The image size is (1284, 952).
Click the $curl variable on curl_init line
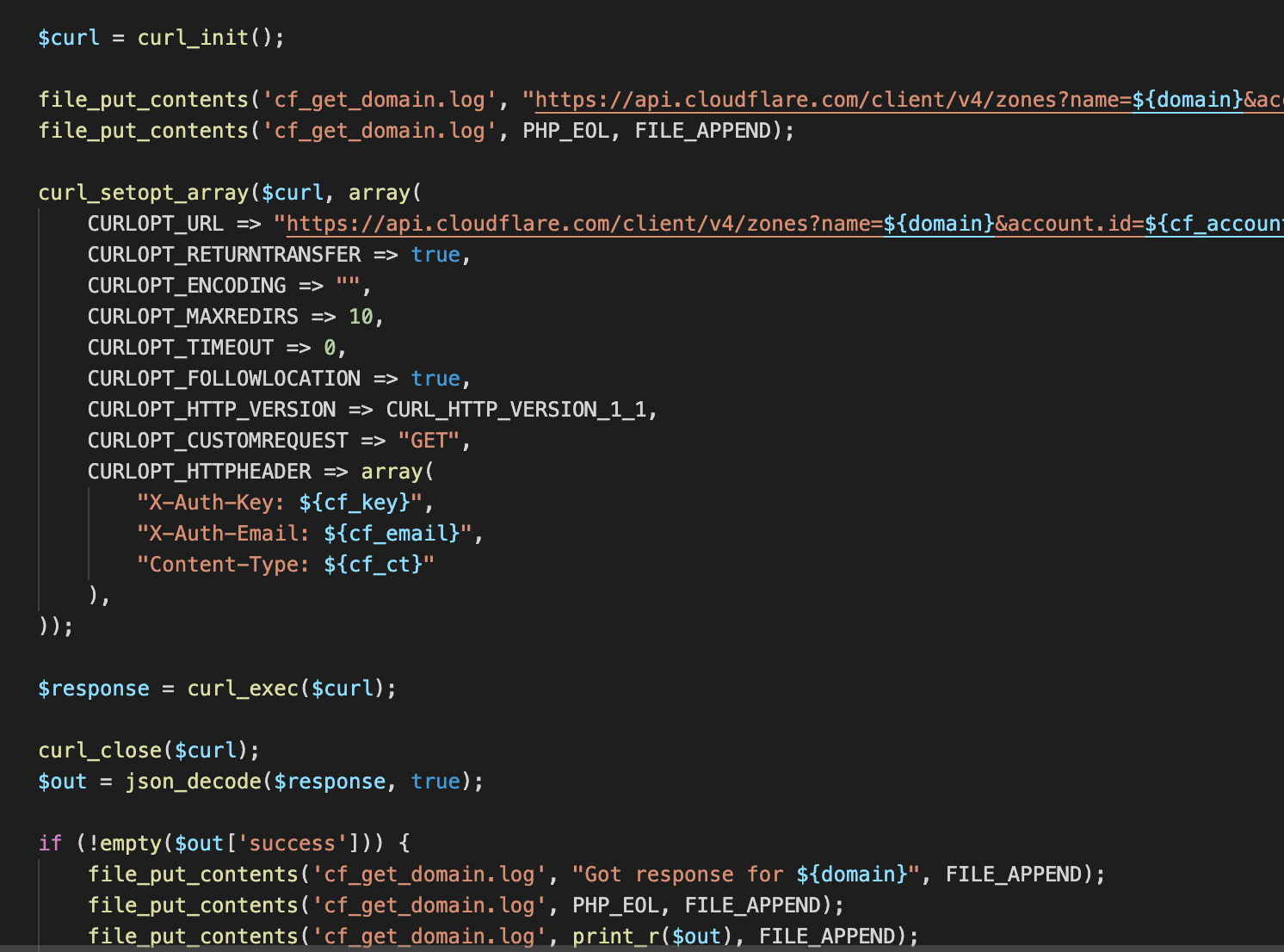(69, 38)
